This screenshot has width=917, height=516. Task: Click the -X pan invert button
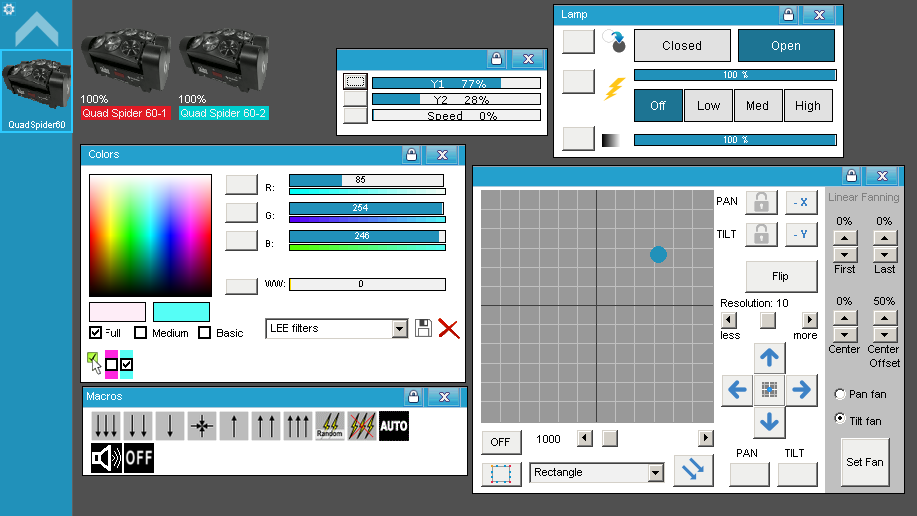[801, 202]
